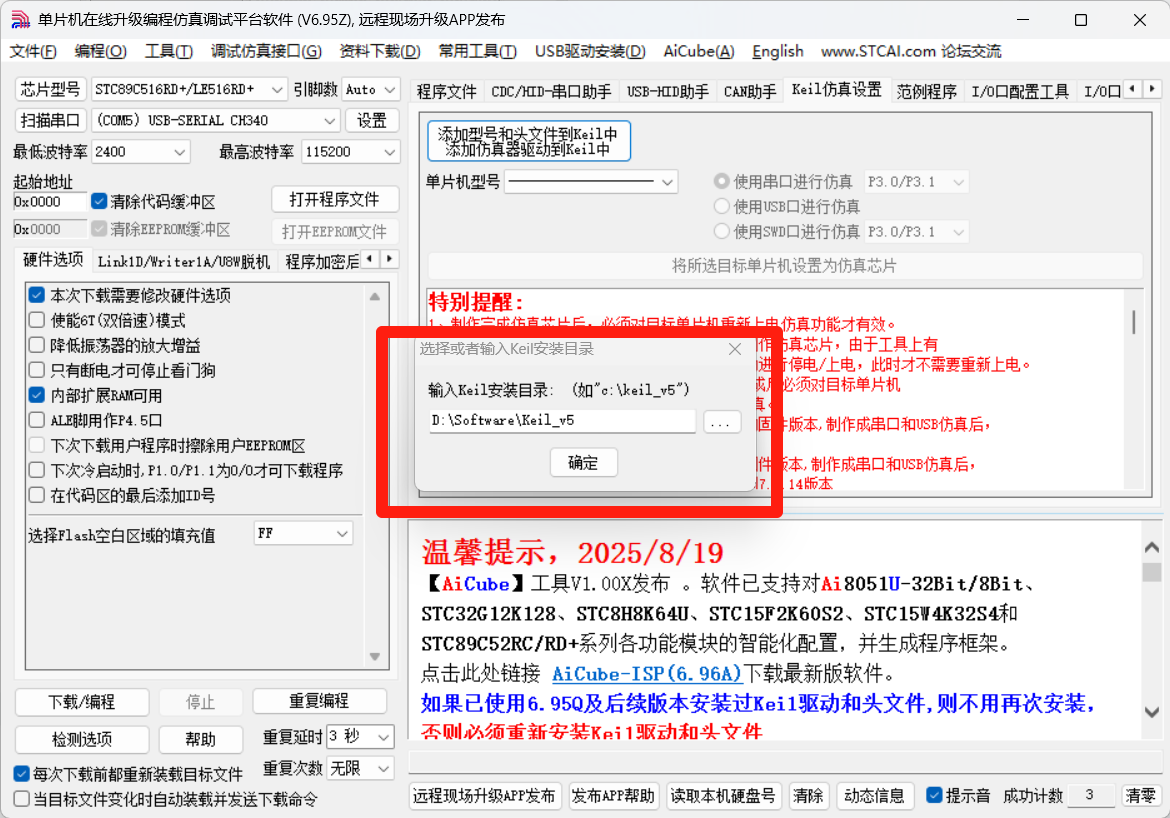Open the 单片机型号 dropdown
1170x818 pixels.
tap(591, 181)
